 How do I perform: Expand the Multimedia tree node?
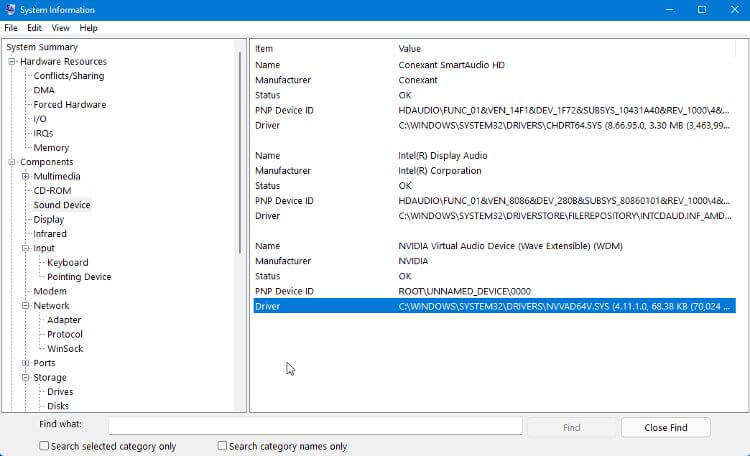[26, 177]
